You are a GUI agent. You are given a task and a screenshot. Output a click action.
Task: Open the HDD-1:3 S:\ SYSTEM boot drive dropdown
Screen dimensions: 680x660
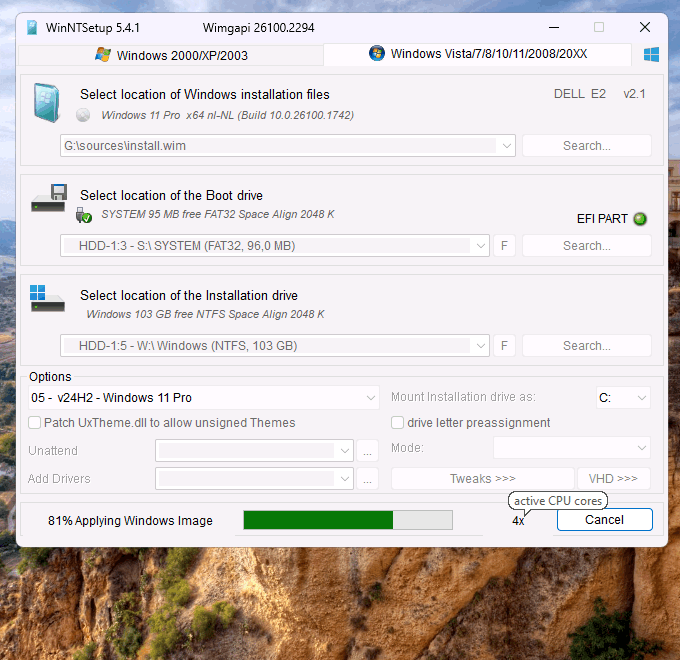pos(481,246)
